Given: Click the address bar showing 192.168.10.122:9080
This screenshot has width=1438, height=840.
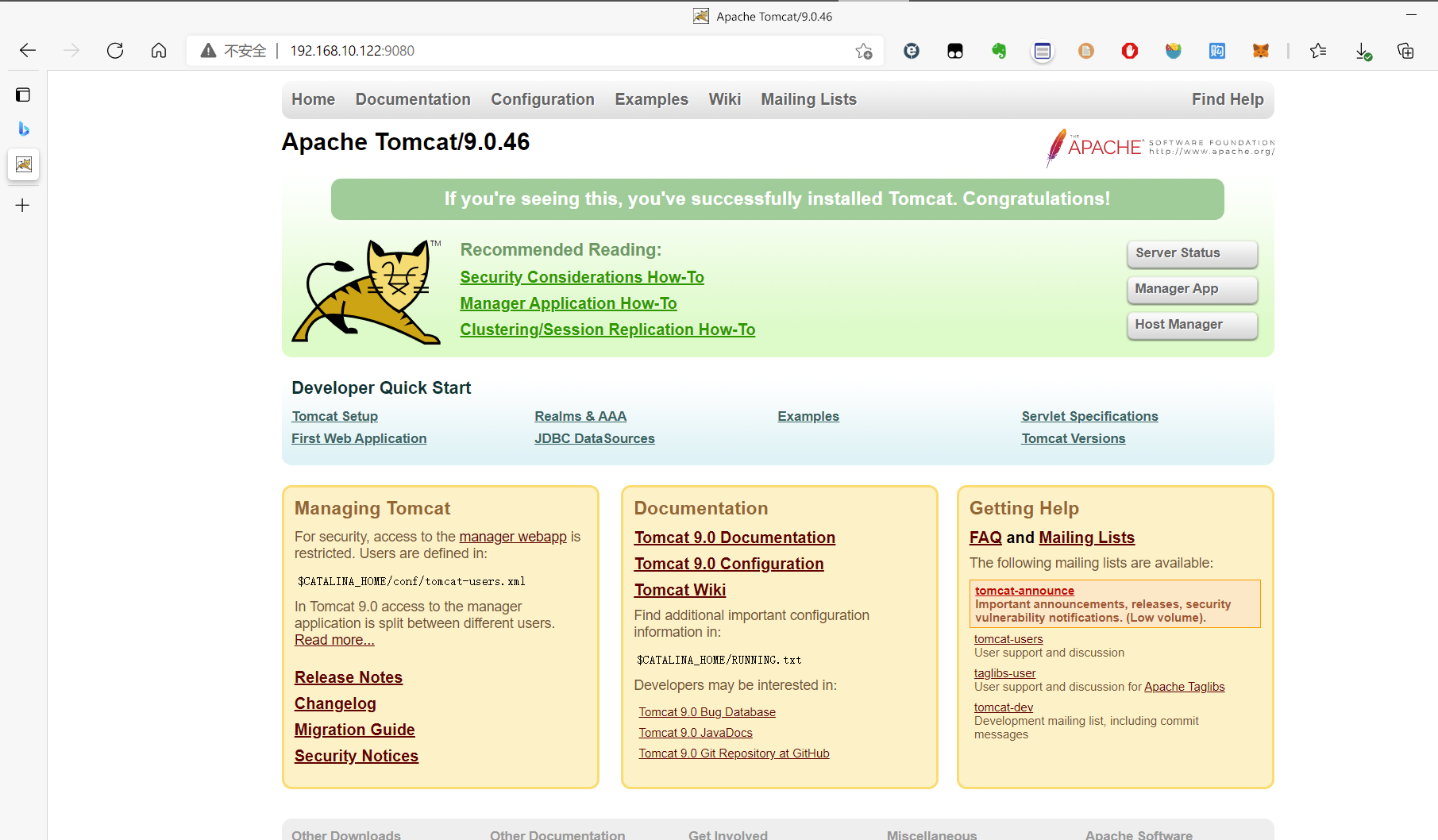Looking at the screenshot, I should (535, 51).
